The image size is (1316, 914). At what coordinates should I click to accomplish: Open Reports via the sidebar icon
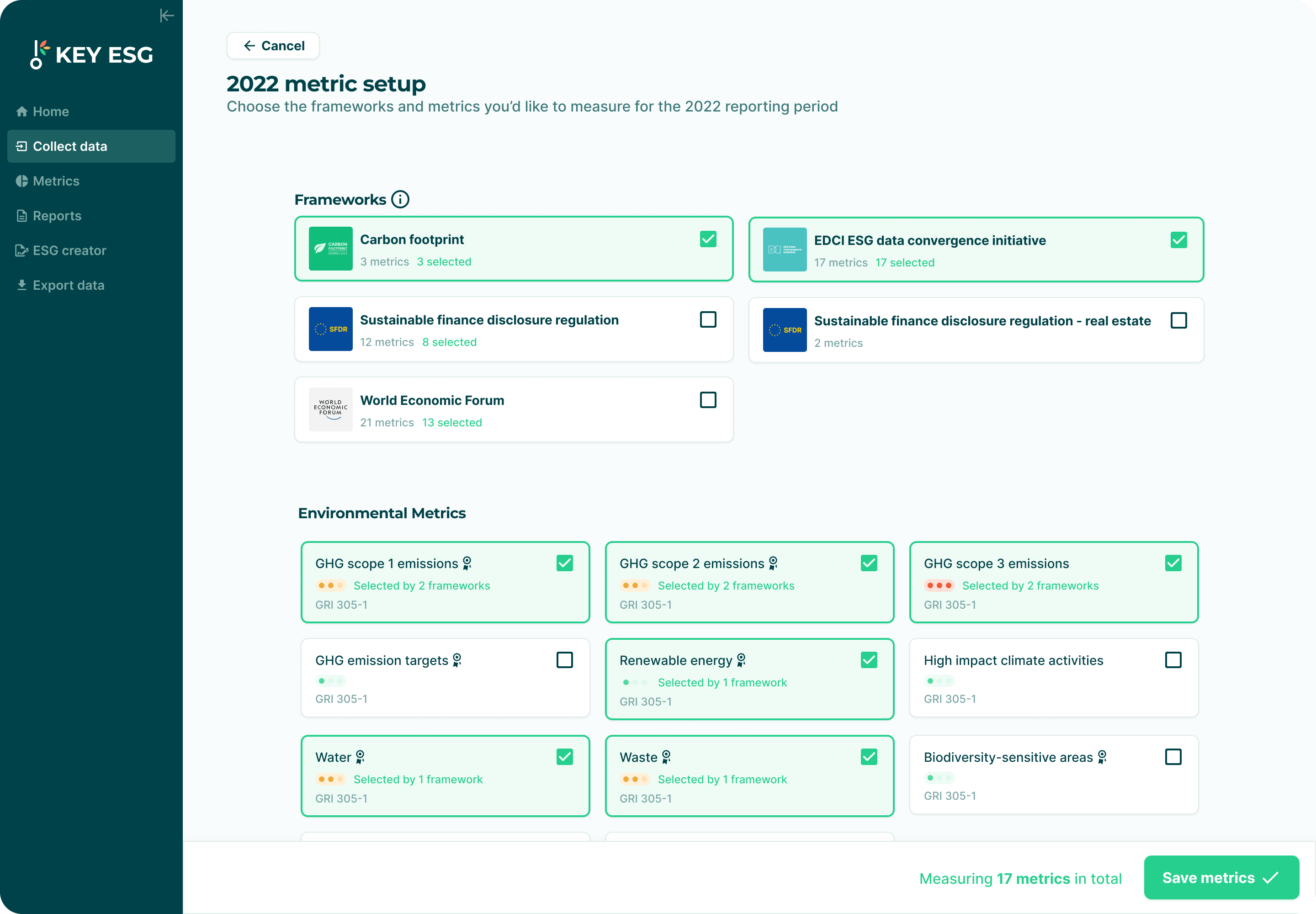tap(22, 215)
